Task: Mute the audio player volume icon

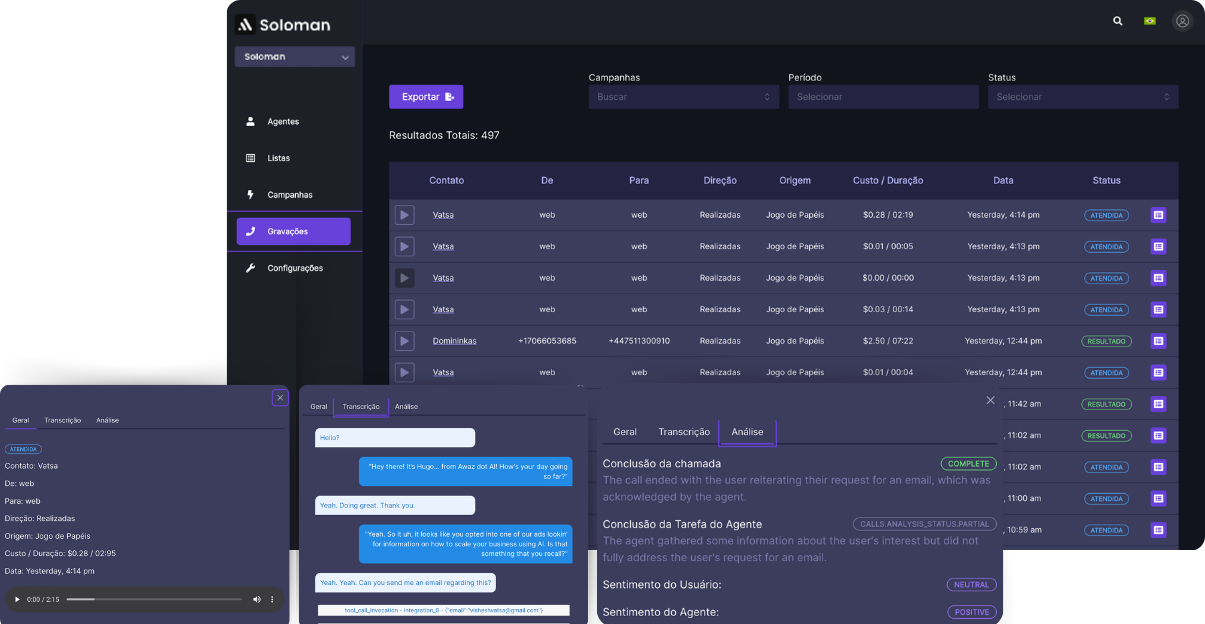Action: click(x=257, y=599)
